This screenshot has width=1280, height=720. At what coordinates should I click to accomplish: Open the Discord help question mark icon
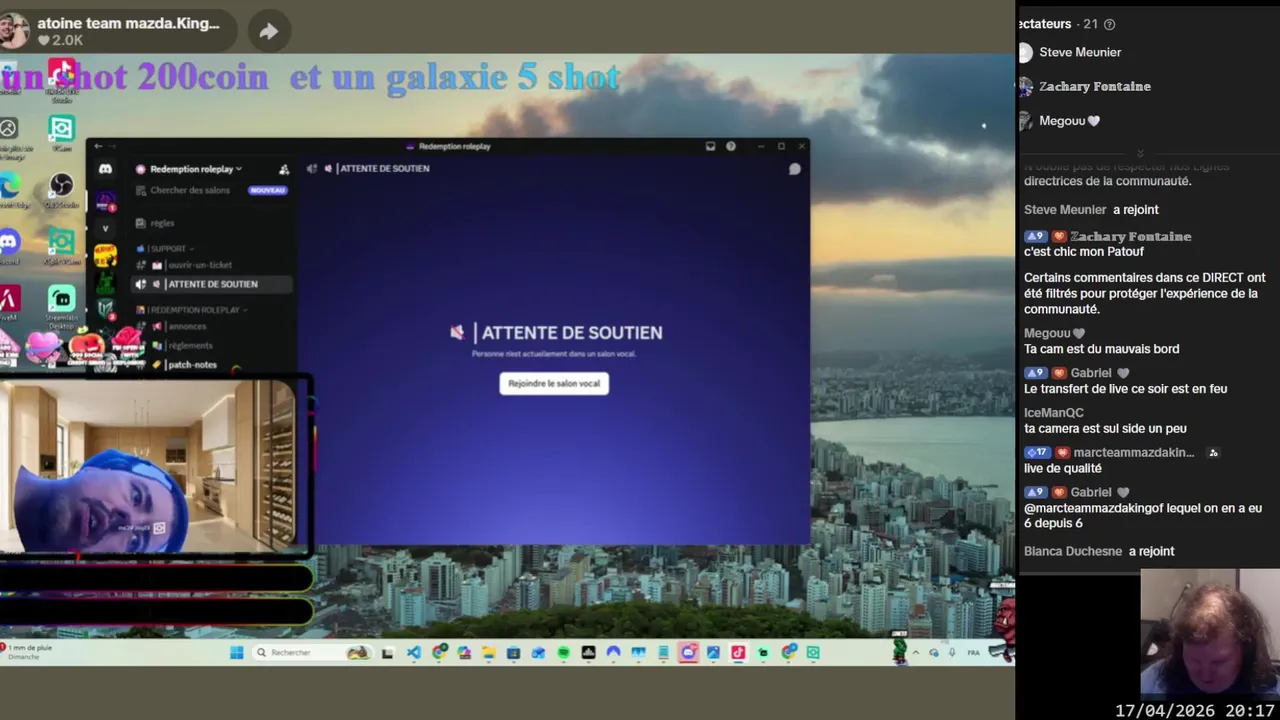point(731,146)
